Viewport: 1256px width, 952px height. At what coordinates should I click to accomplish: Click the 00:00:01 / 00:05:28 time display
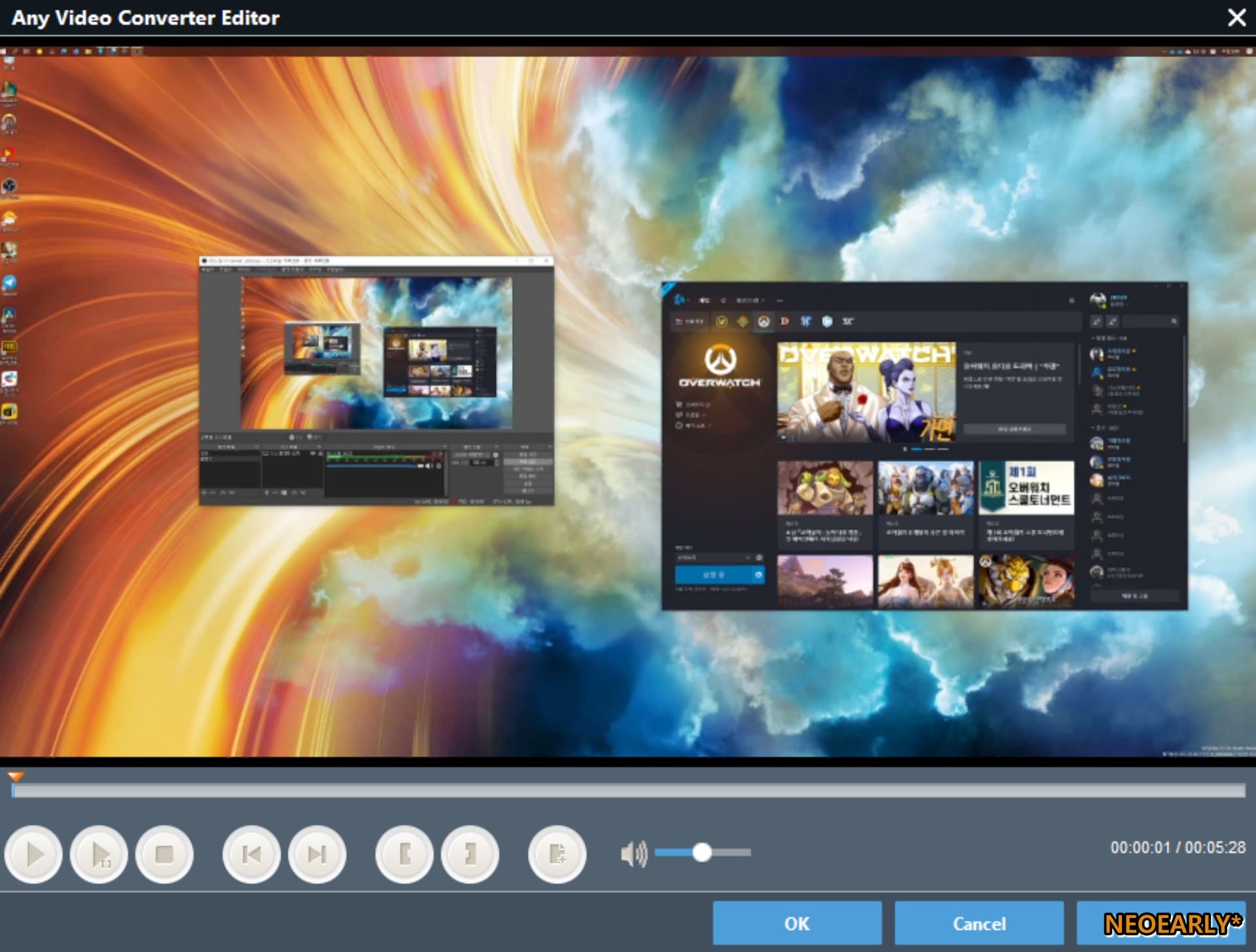tap(1177, 847)
